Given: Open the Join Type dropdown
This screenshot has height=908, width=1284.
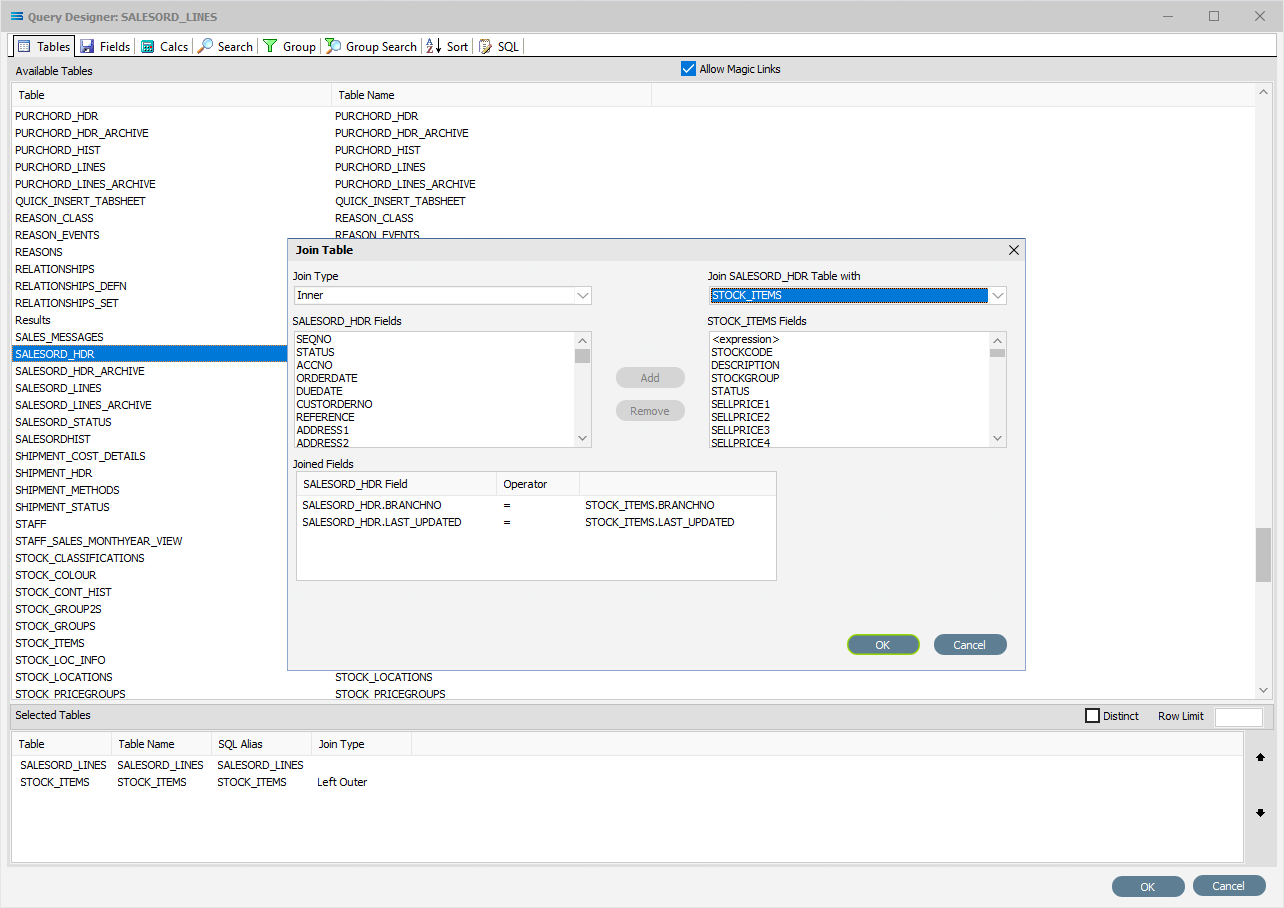Looking at the screenshot, I should coord(583,296).
